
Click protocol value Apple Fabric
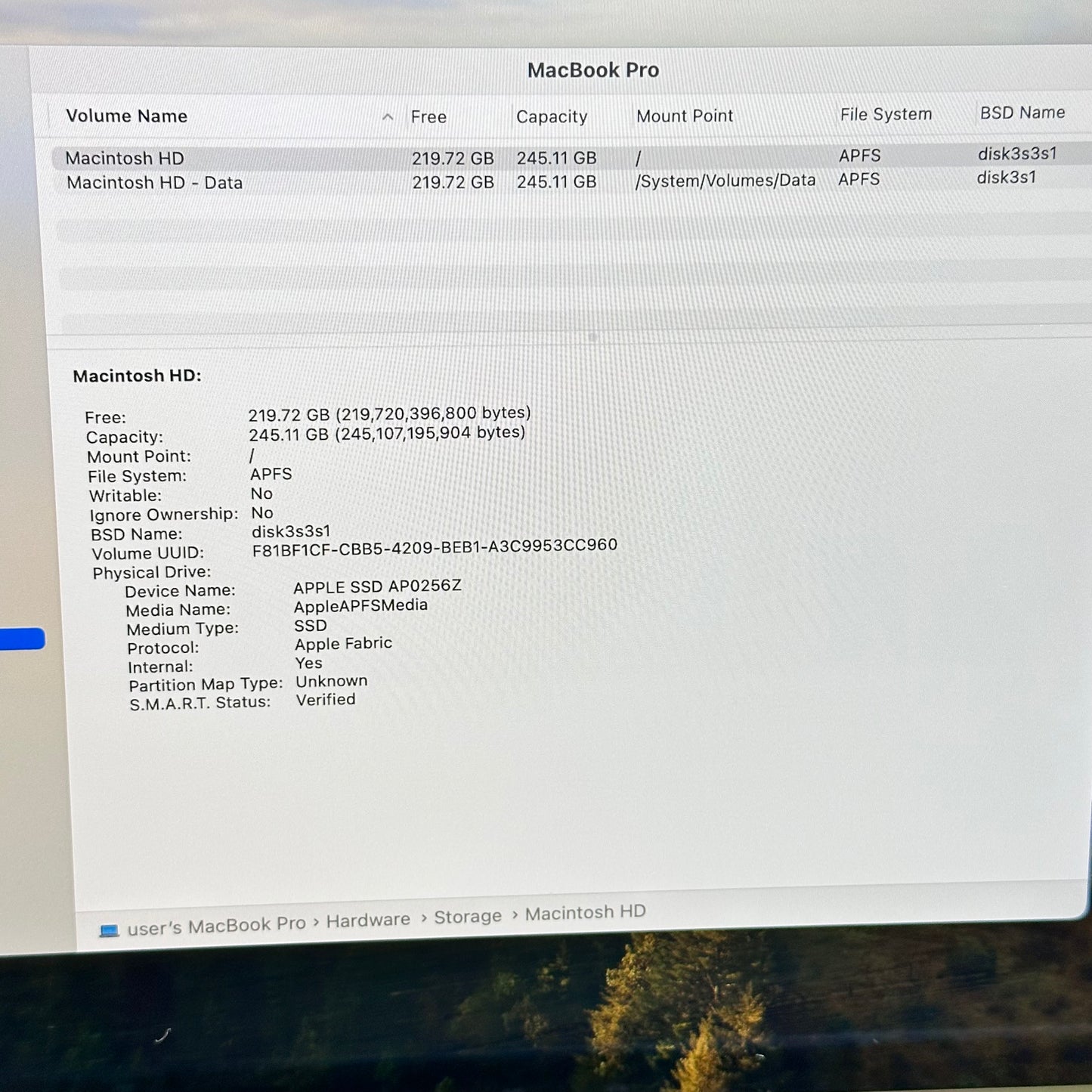(x=343, y=644)
